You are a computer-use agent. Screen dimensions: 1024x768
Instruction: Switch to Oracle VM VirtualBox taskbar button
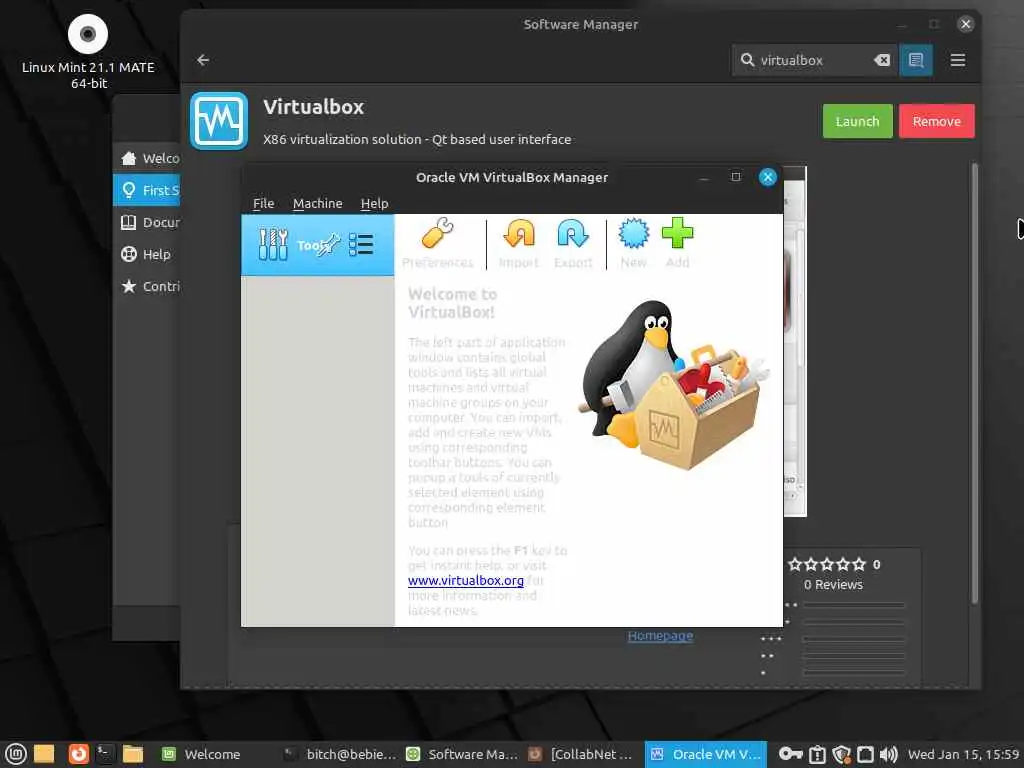click(705, 754)
